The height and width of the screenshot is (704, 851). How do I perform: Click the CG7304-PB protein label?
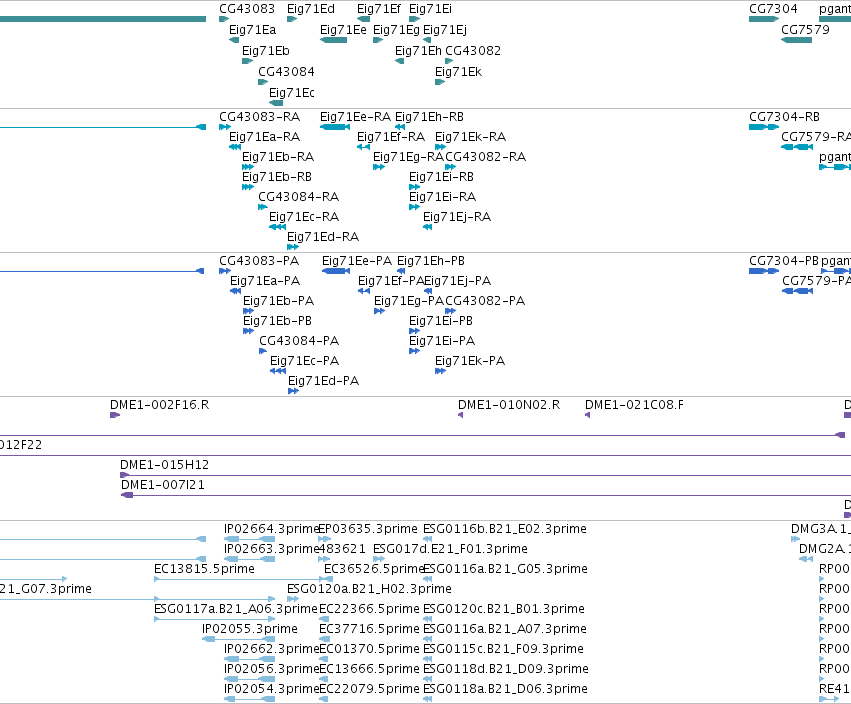pyautogui.click(x=784, y=261)
